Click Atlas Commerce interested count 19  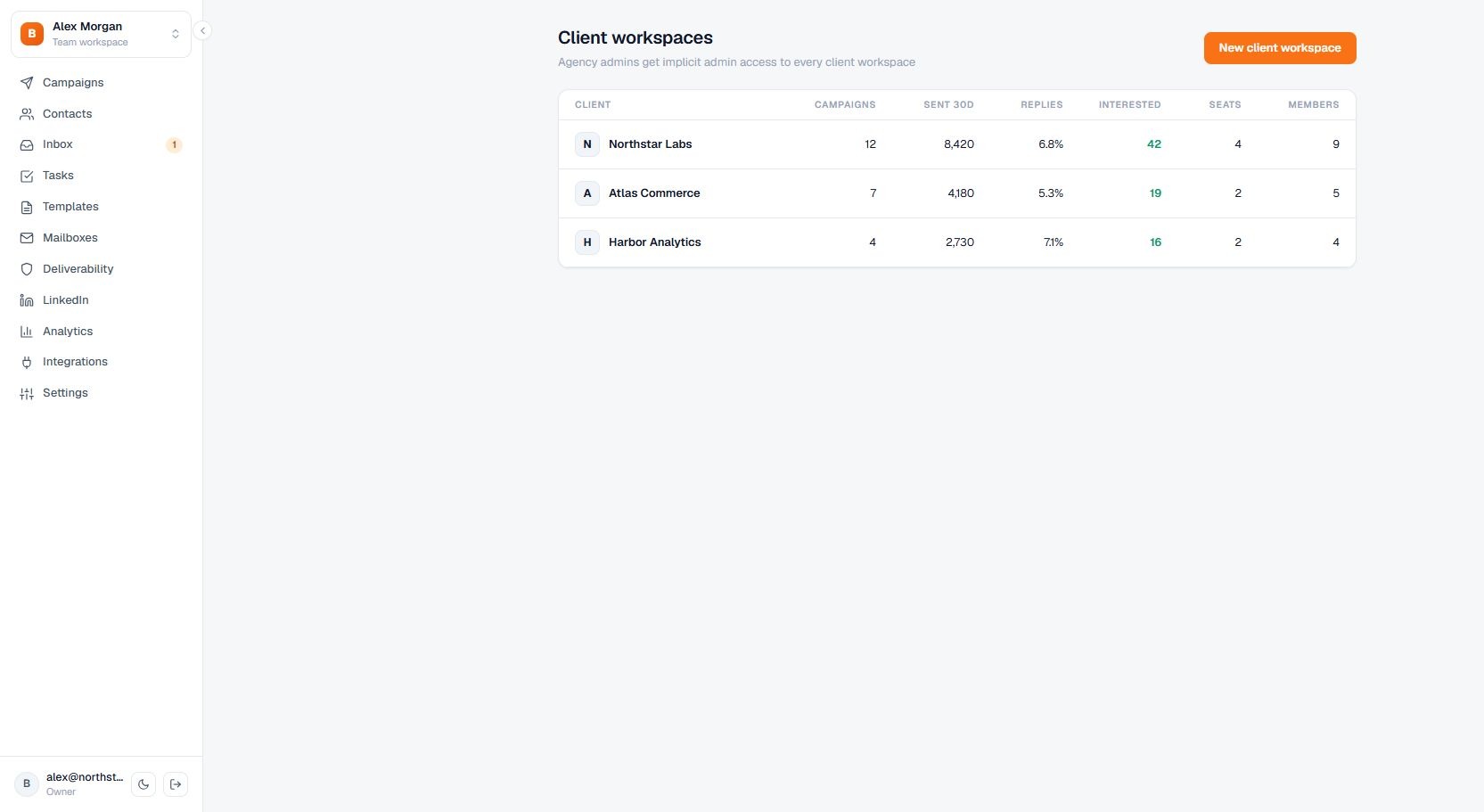click(x=1155, y=193)
